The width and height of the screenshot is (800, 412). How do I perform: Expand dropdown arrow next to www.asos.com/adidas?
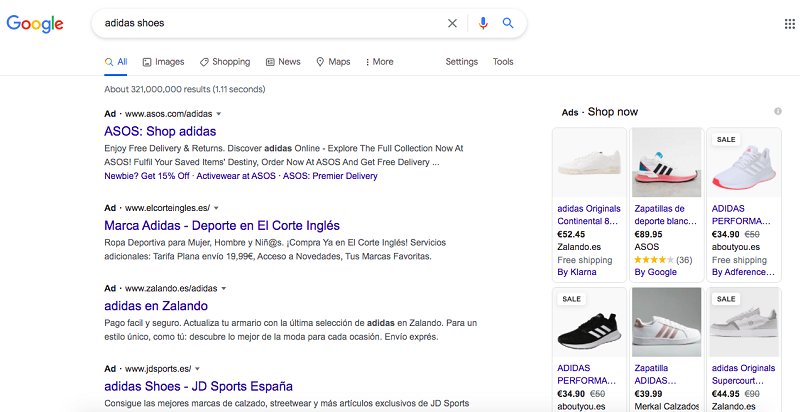[219, 114]
